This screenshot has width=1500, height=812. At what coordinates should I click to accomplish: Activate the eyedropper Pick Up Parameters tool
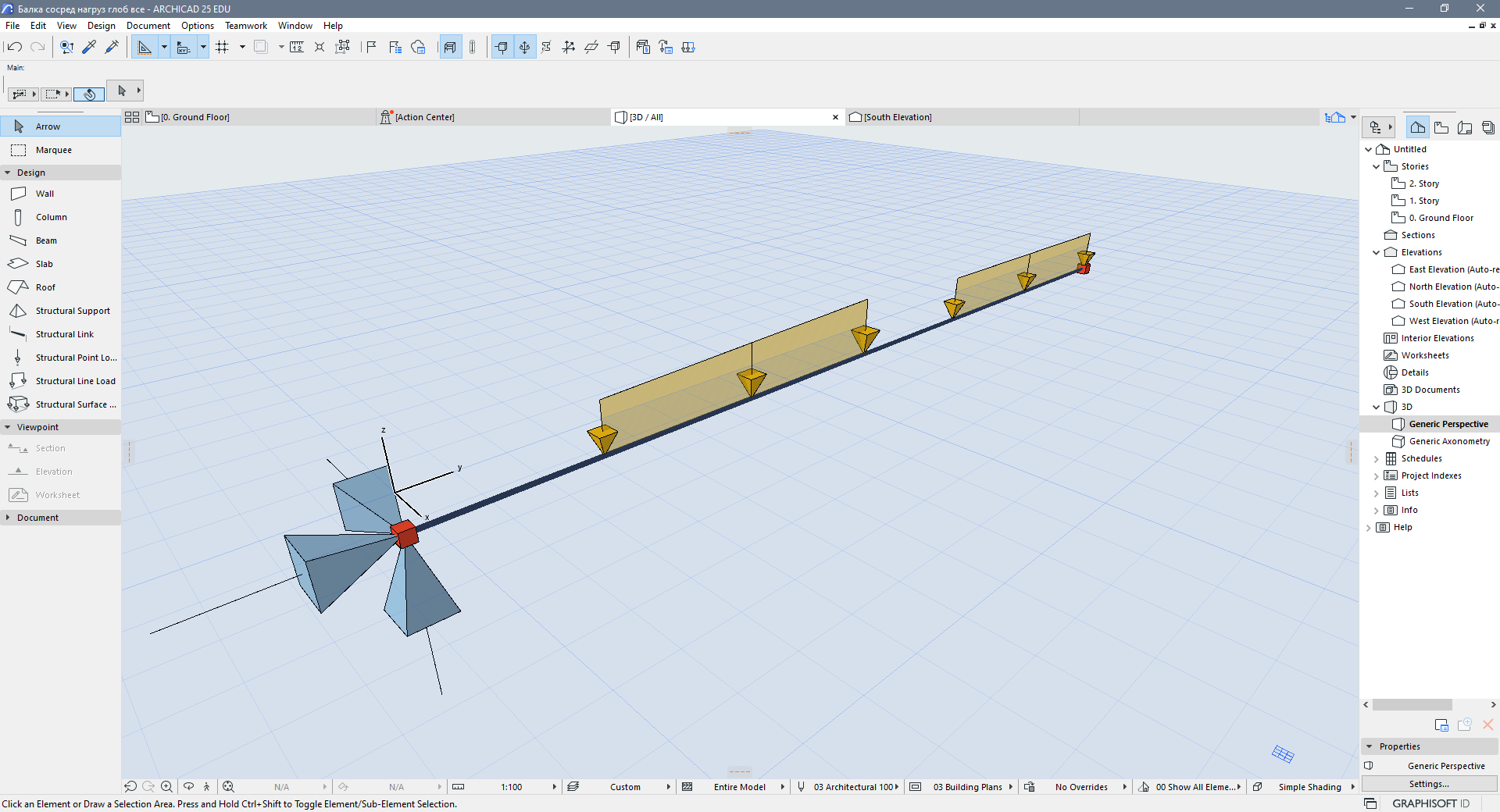(89, 47)
